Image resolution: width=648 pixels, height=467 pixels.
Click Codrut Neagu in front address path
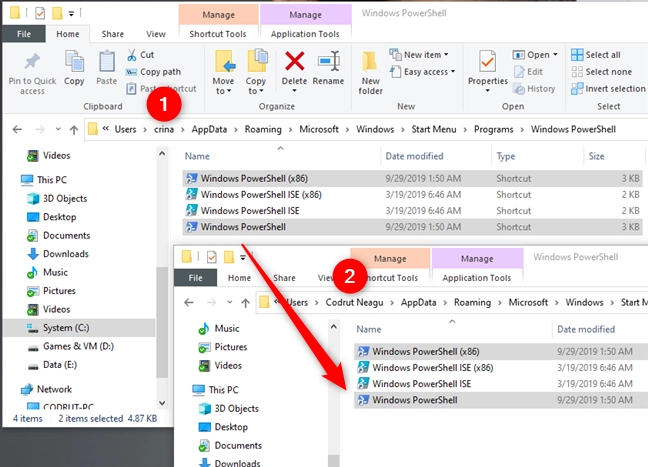point(354,302)
